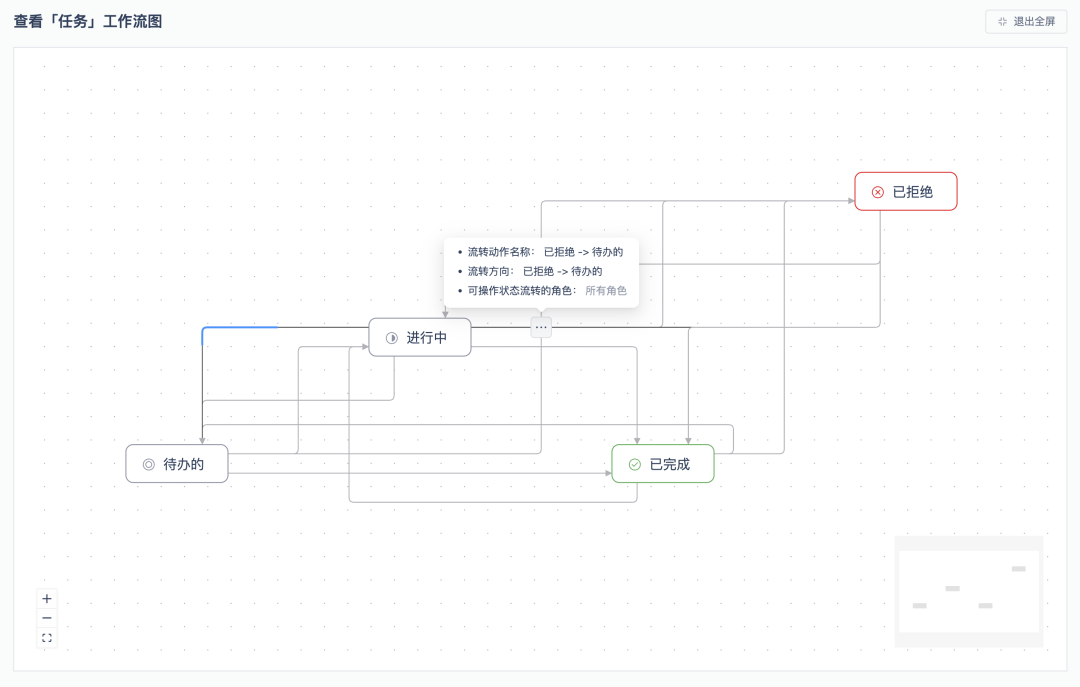The width and height of the screenshot is (1080, 687).
Task: Click the blue highlighted transition line segment
Action: 240,327
